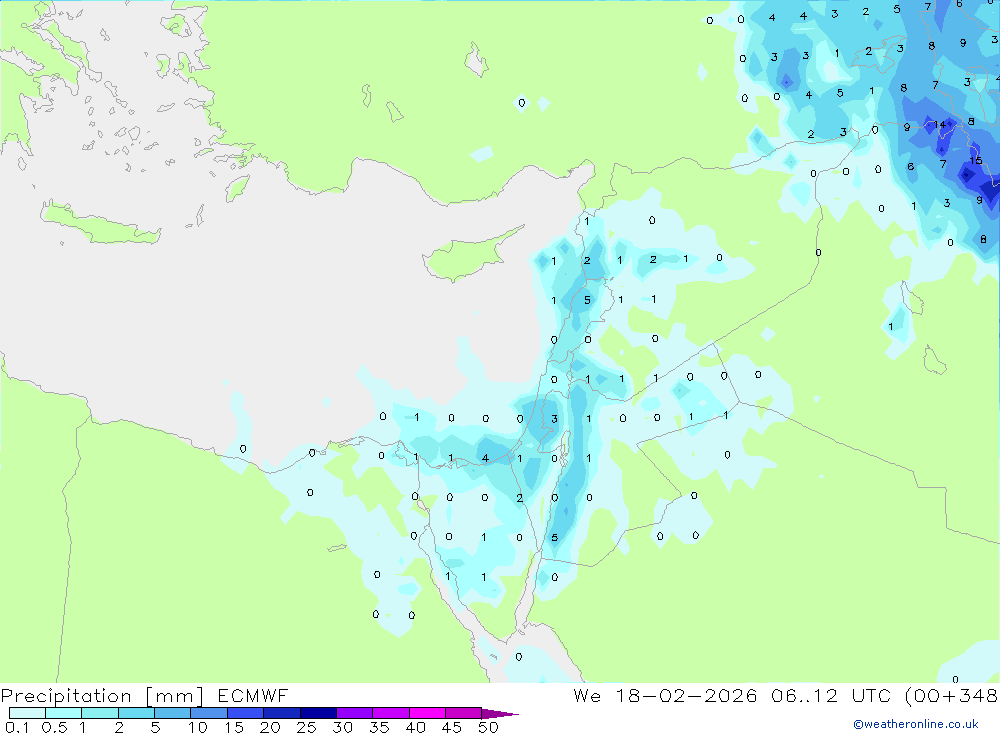Screen dimensions: 1000x733
Task: Click the 0.5–1 mm legend swatch
Action: [x=63, y=713]
